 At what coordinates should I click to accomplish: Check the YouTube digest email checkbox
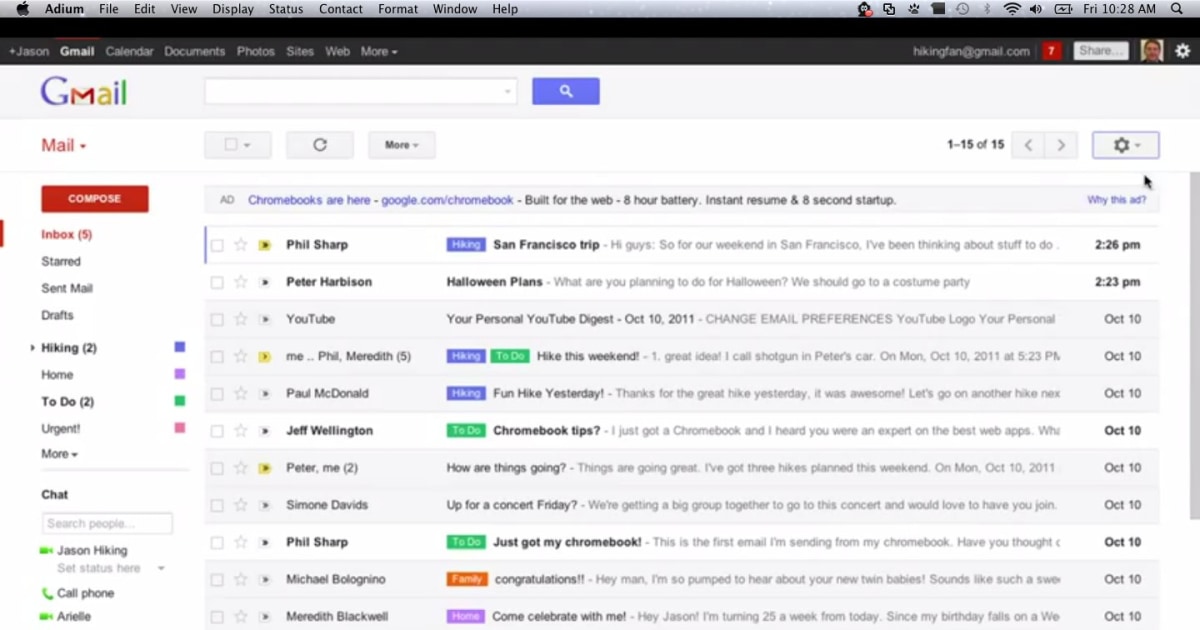point(217,319)
